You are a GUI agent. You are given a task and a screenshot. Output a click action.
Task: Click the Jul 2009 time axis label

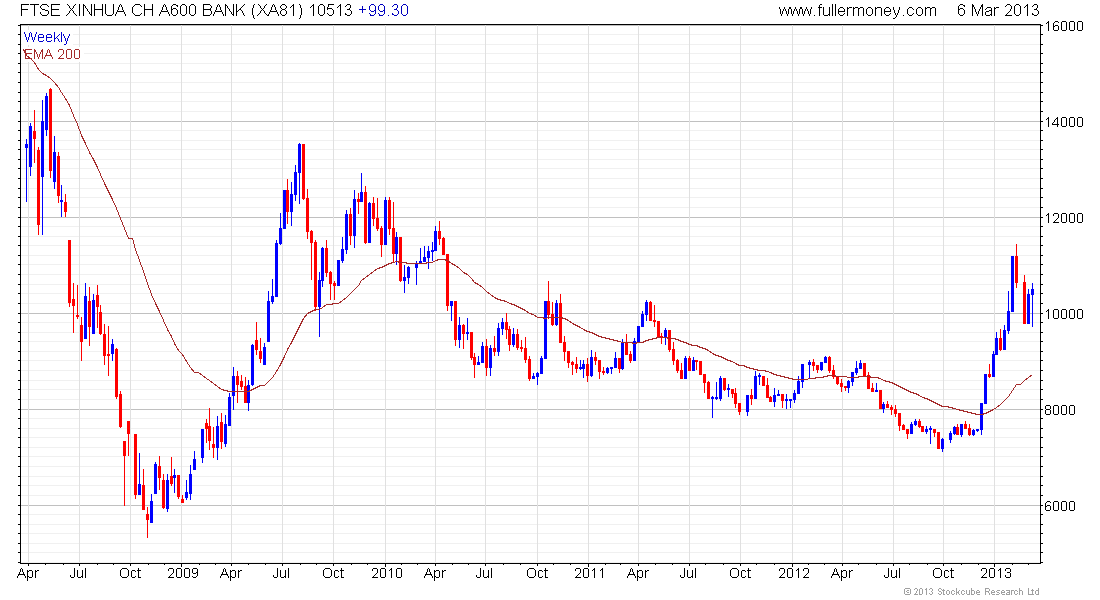coord(281,573)
